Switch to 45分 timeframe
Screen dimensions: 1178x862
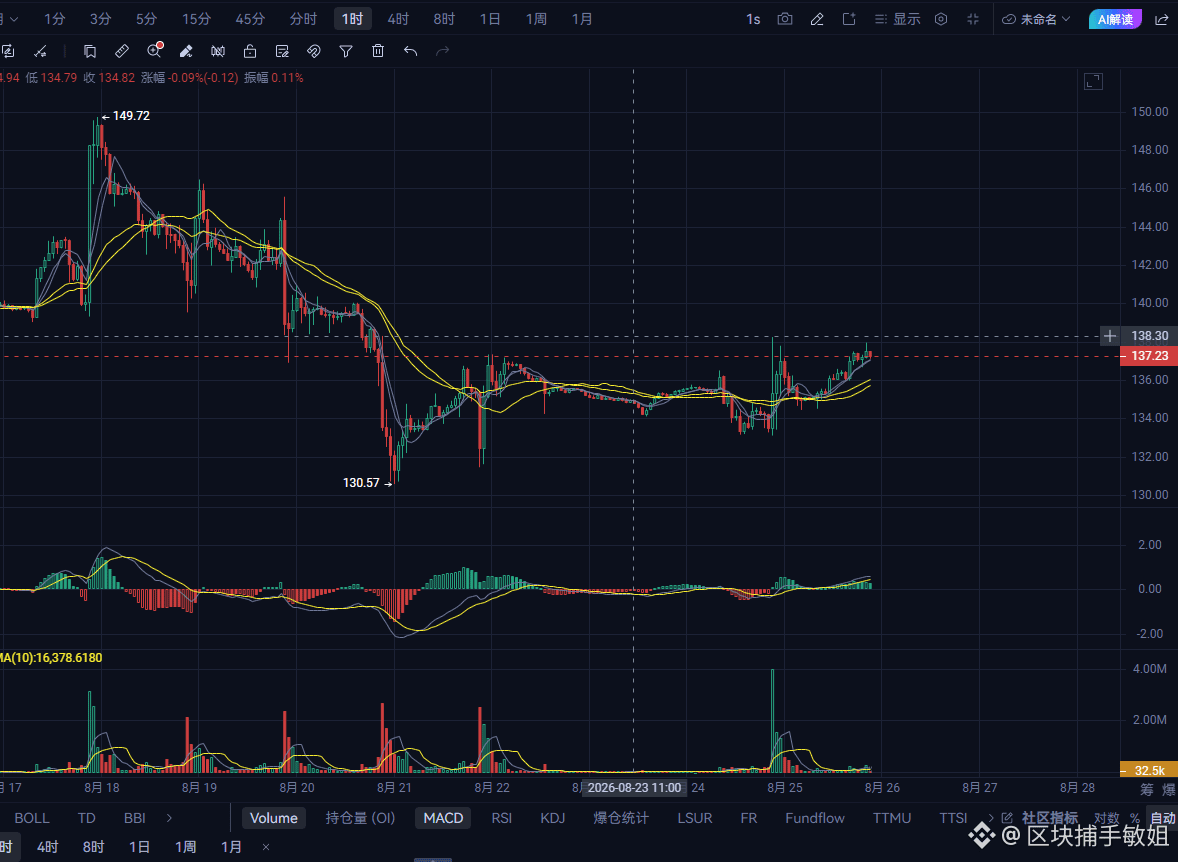point(250,19)
